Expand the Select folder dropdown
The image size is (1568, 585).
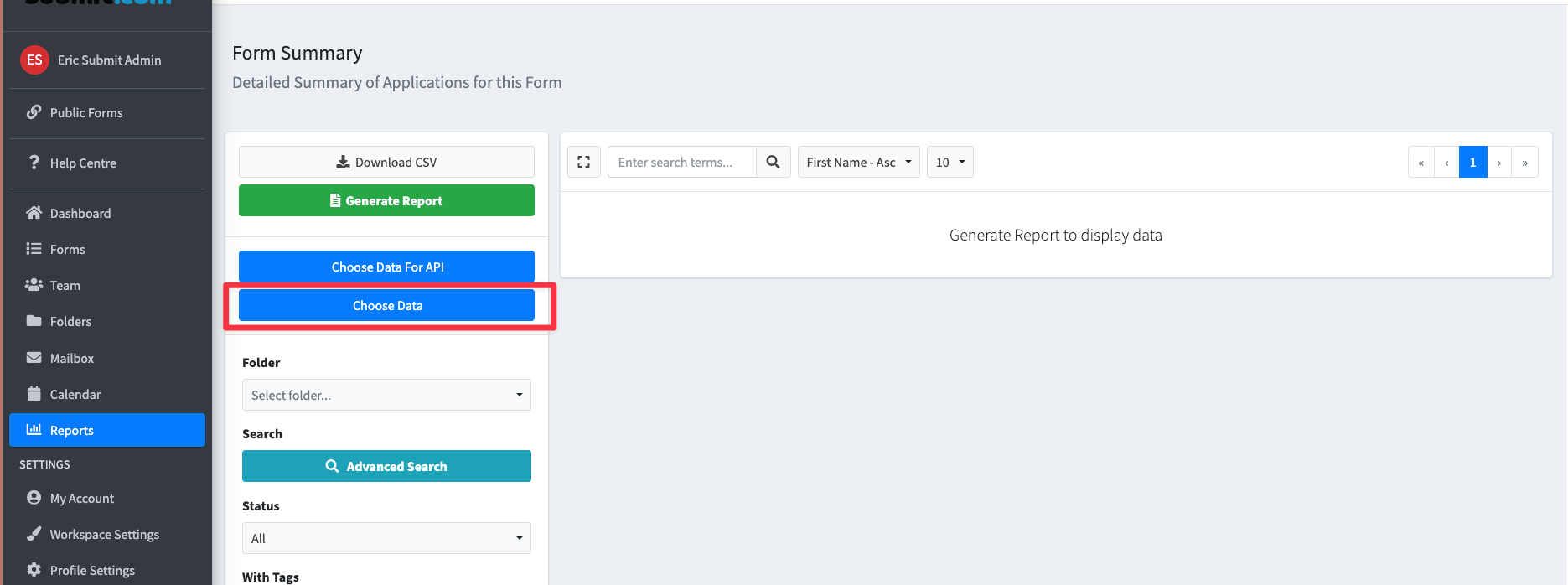coord(386,395)
